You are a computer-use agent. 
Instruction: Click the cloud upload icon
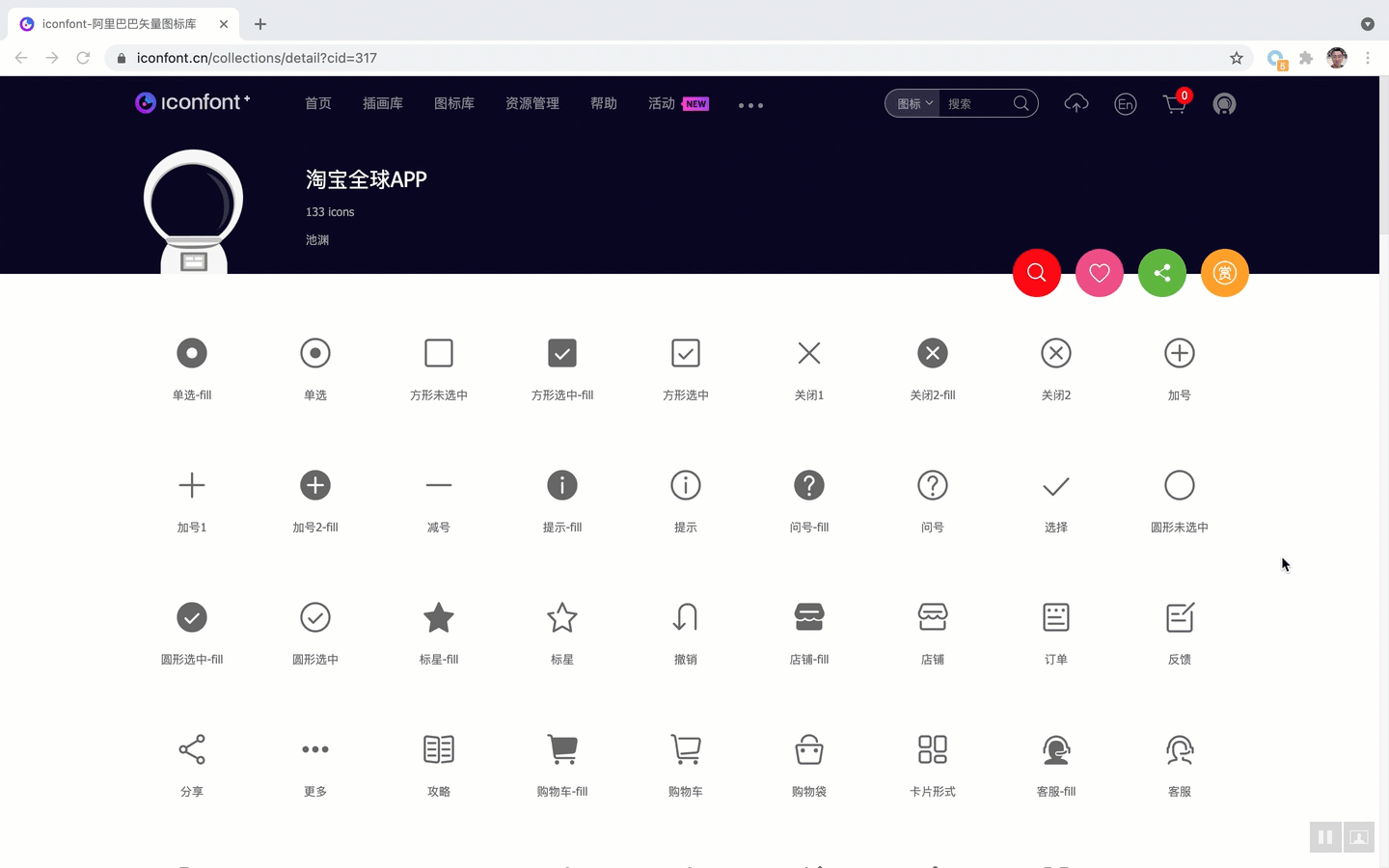coord(1076,103)
